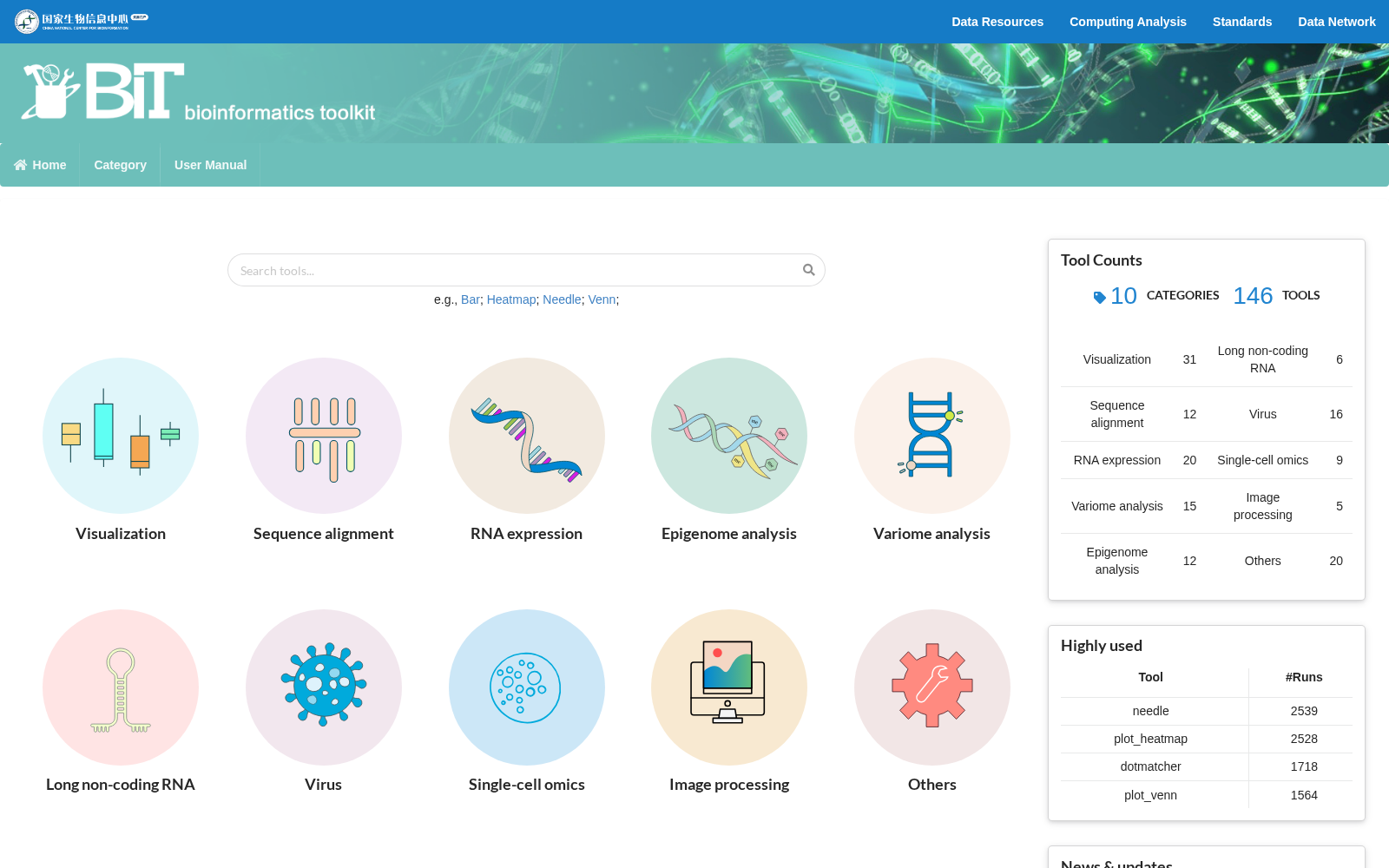The width and height of the screenshot is (1389, 868).
Task: Click the tag icon beside 10 categories
Action: [1099, 297]
